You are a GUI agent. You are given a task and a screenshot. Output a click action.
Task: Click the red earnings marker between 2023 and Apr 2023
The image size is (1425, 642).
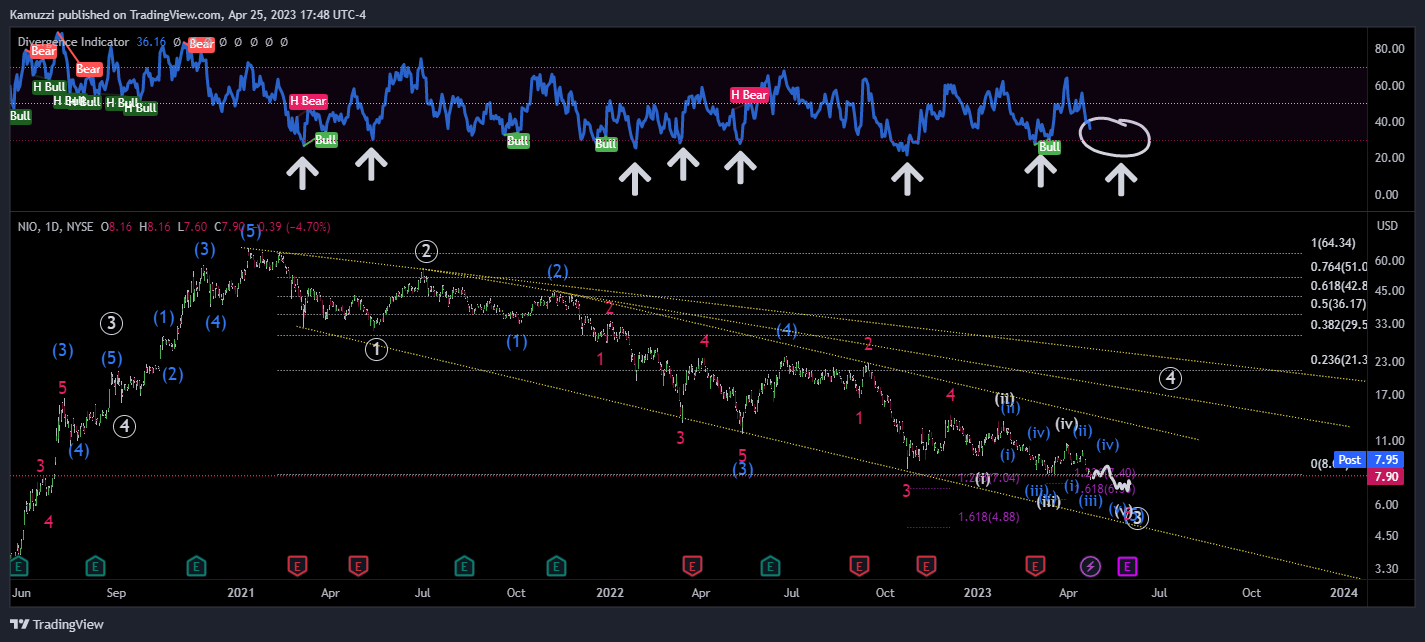(1035, 566)
